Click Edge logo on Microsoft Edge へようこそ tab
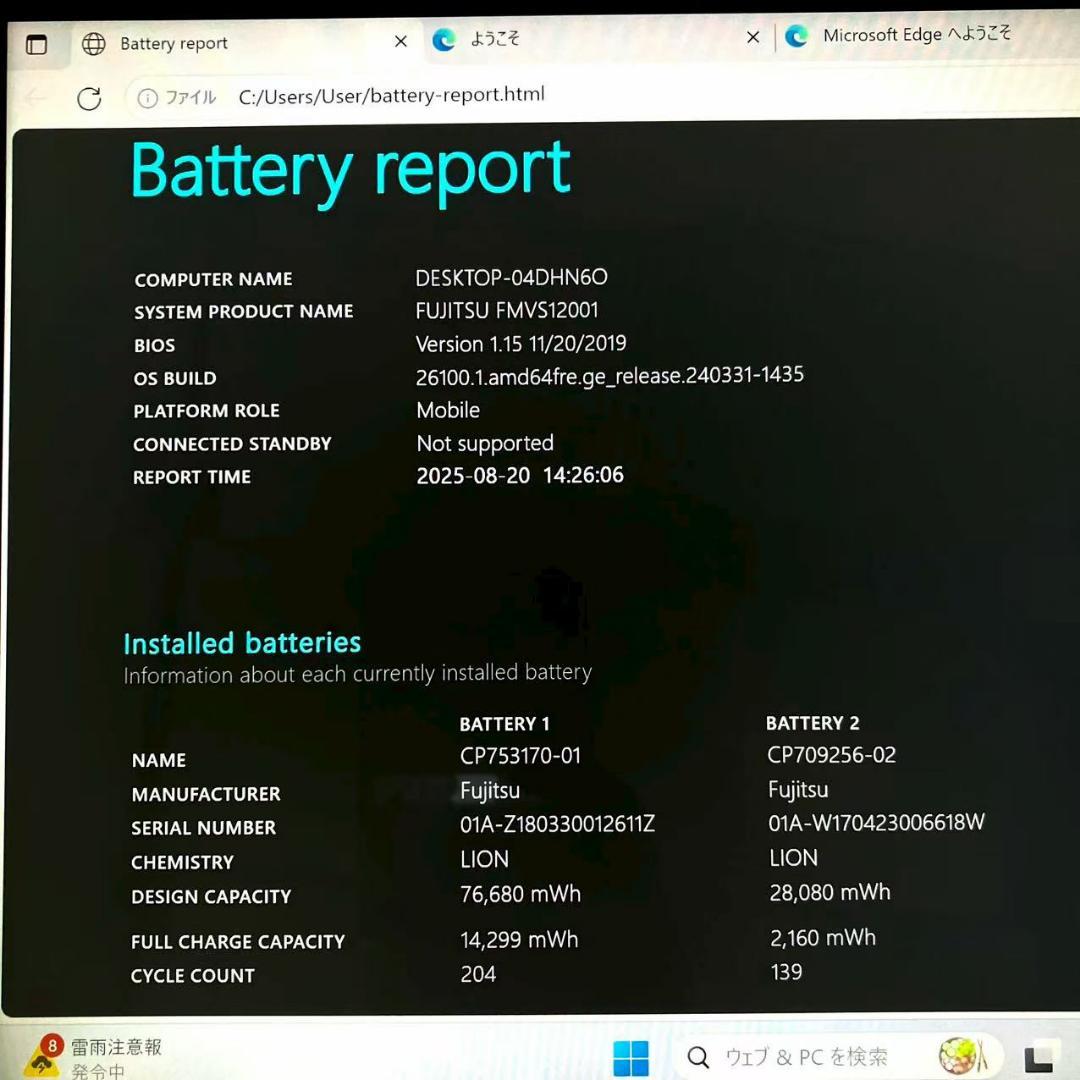 pos(797,36)
